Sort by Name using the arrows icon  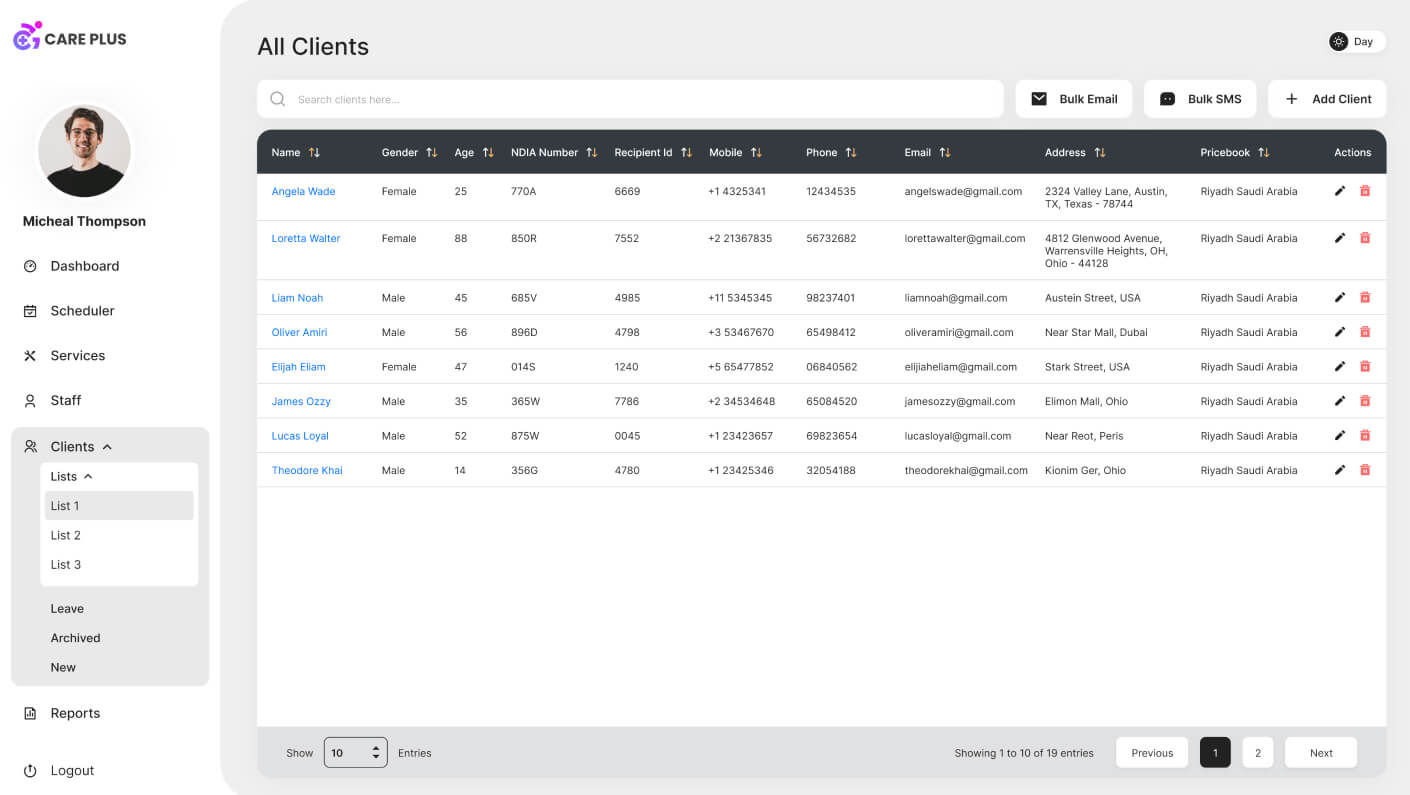[314, 152]
